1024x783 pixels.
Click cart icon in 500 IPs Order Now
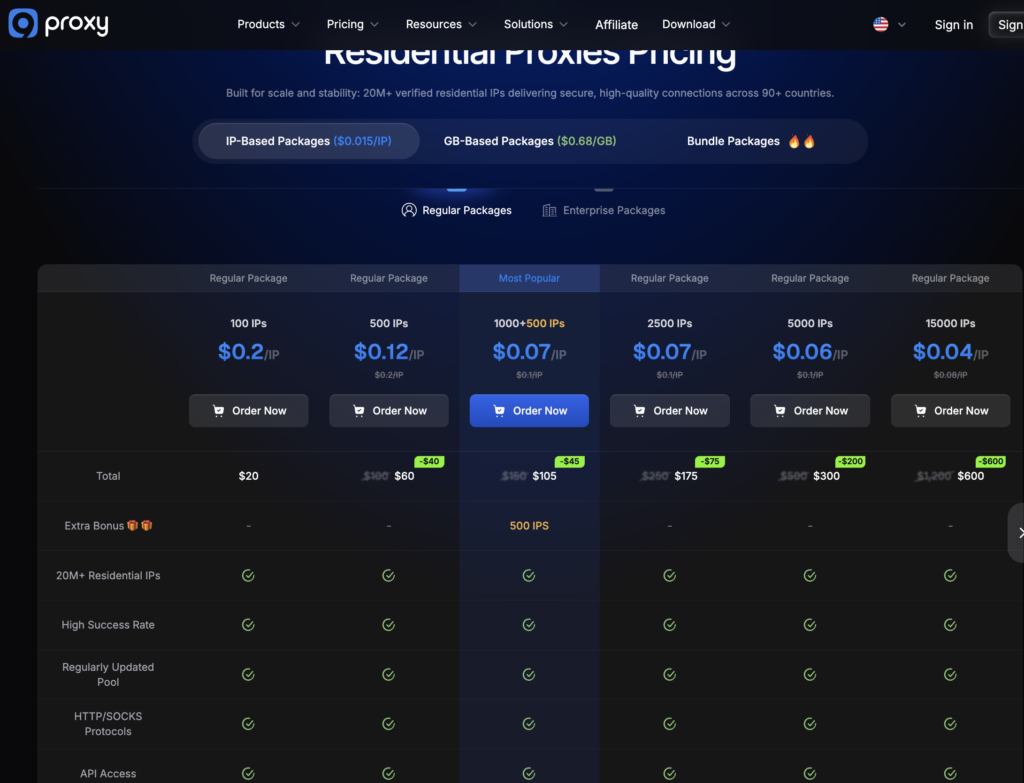[x=359, y=411]
